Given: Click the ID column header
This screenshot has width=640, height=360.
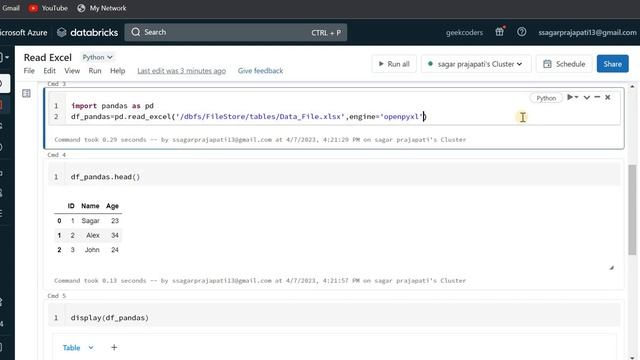Looking at the screenshot, I should coord(71,206).
